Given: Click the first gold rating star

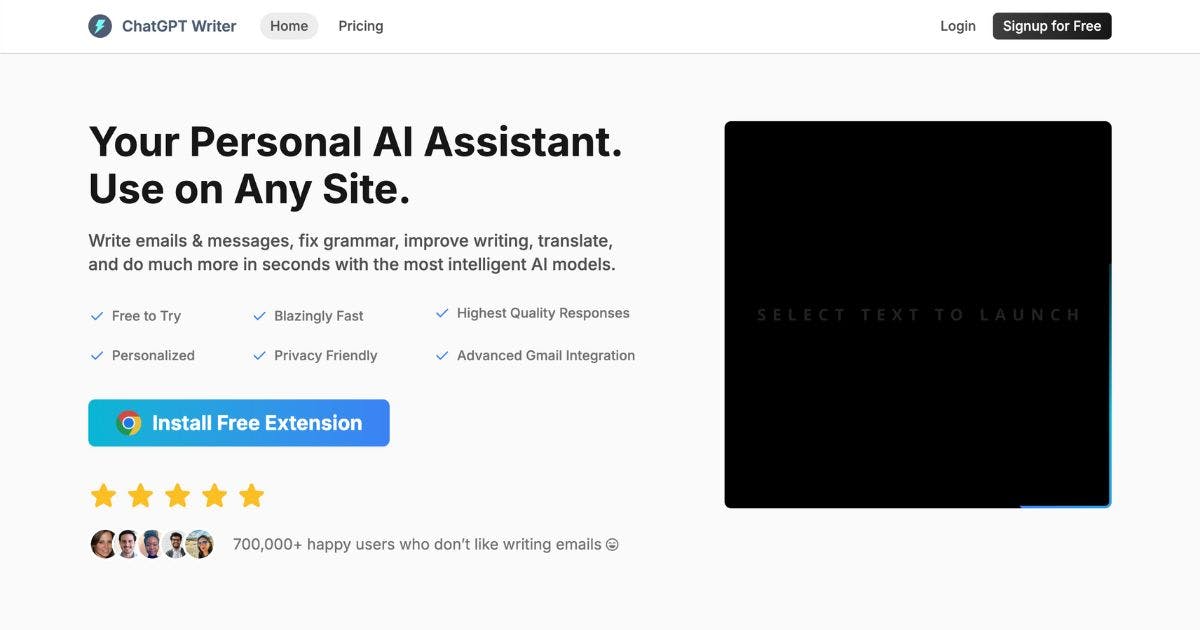Looking at the screenshot, I should tap(103, 495).
